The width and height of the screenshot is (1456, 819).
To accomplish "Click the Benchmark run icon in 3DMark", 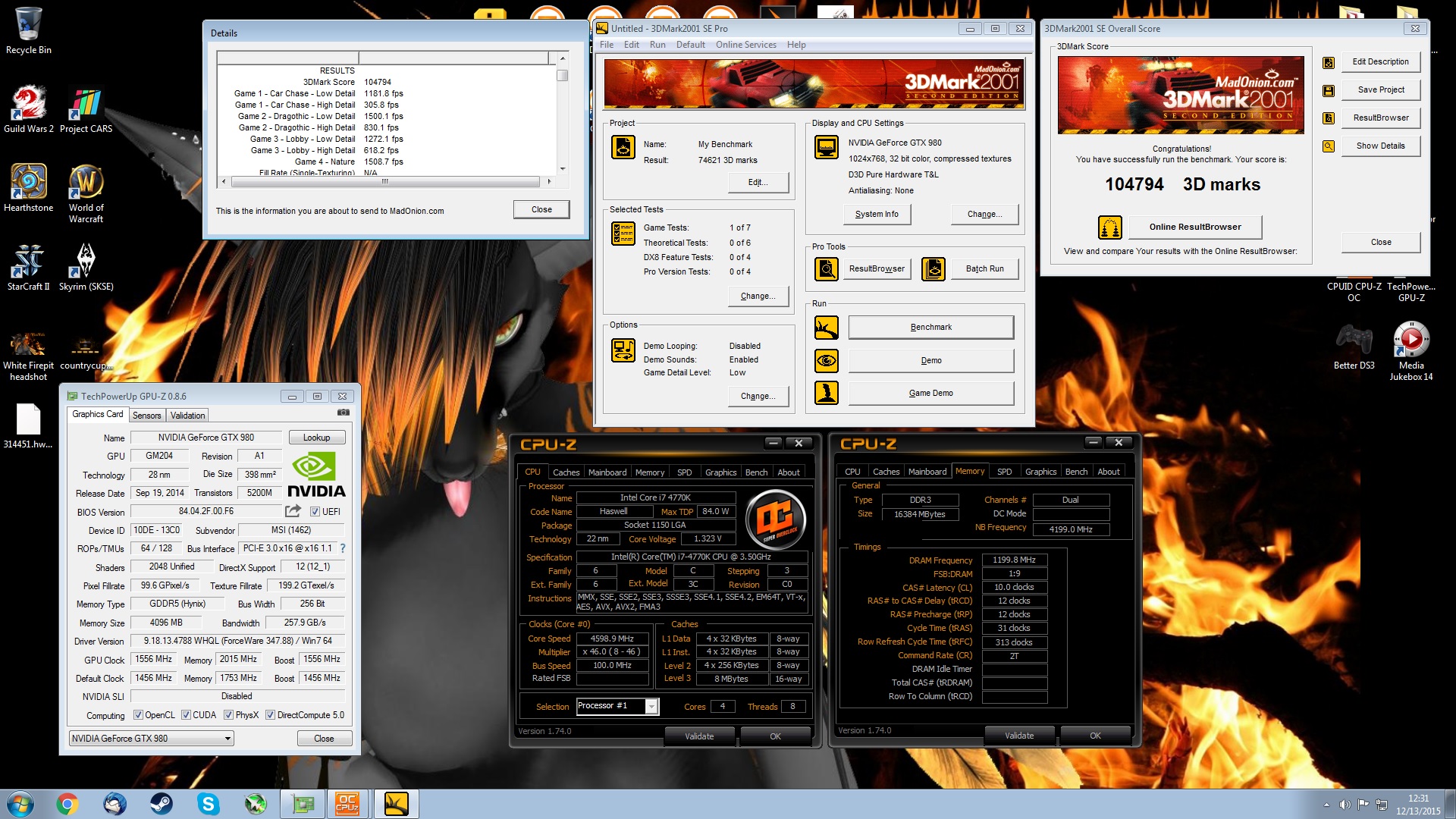I will [827, 328].
